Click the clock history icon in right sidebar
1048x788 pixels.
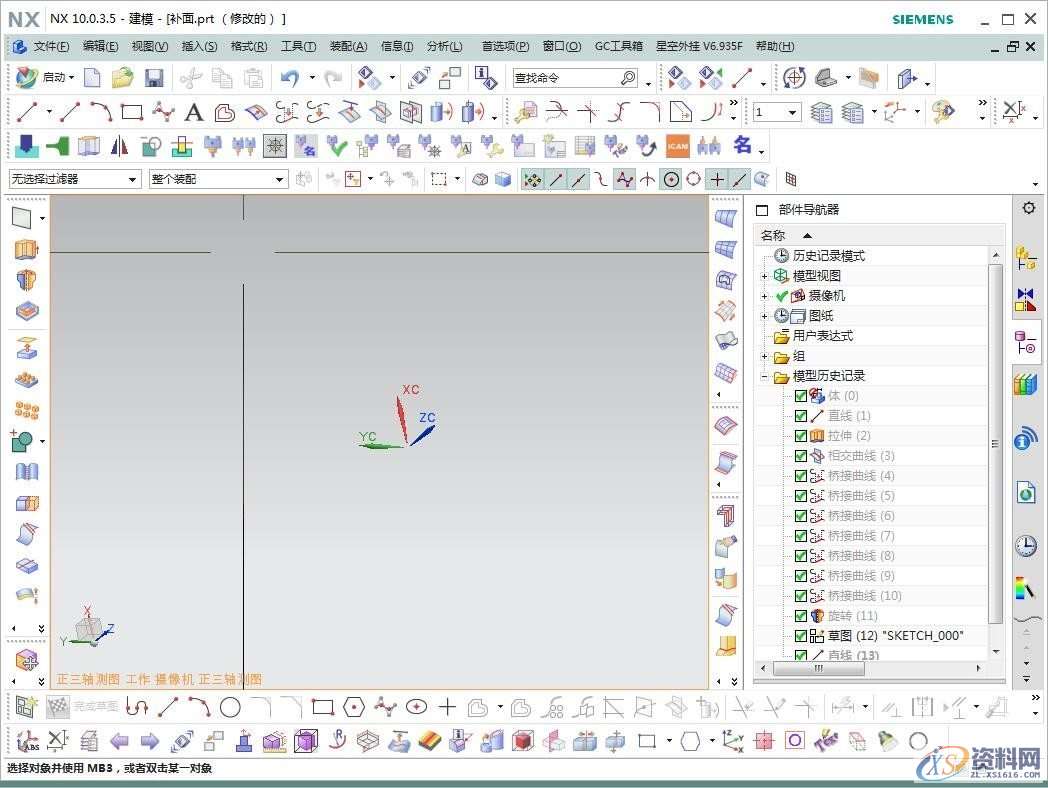[1025, 546]
